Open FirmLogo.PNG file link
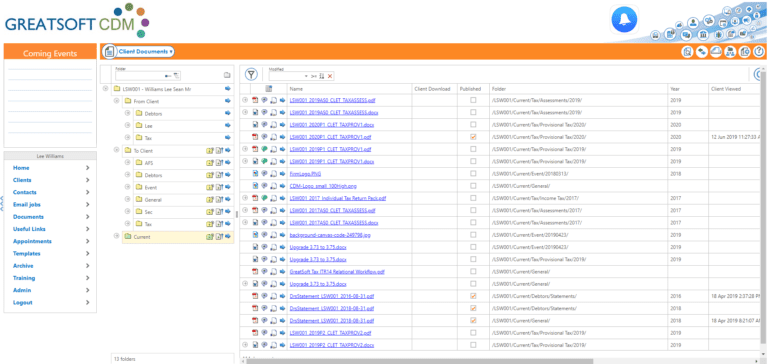 306,173
